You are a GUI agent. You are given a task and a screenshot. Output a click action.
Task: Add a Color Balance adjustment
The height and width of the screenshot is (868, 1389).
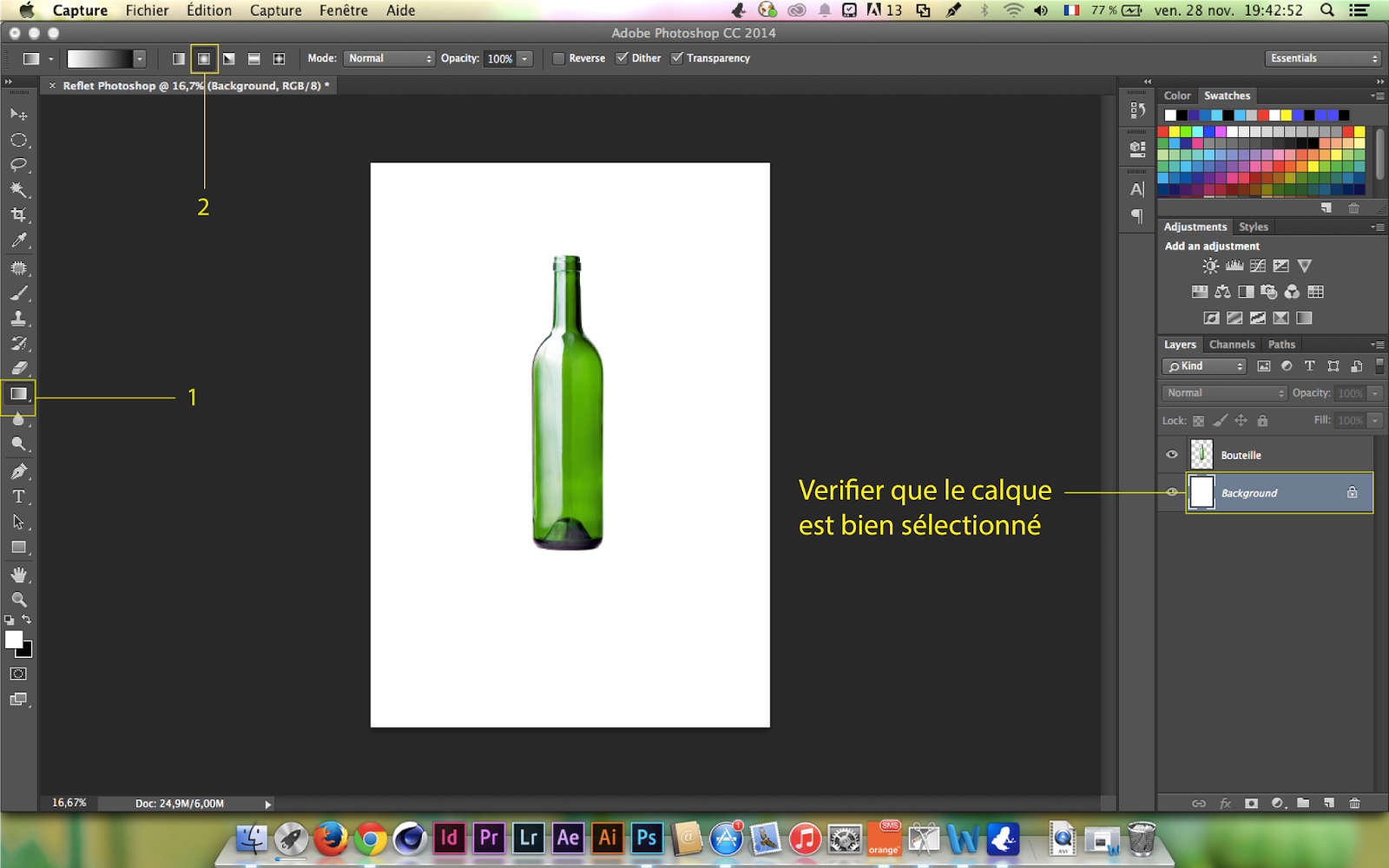point(1222,293)
